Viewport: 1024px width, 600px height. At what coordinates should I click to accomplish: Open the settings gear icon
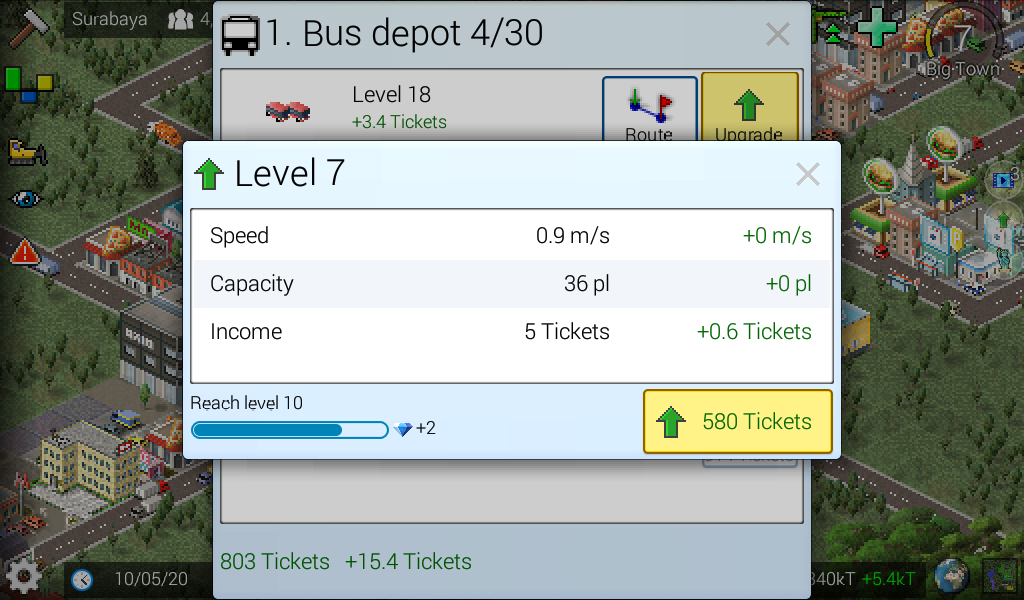[x=24, y=576]
